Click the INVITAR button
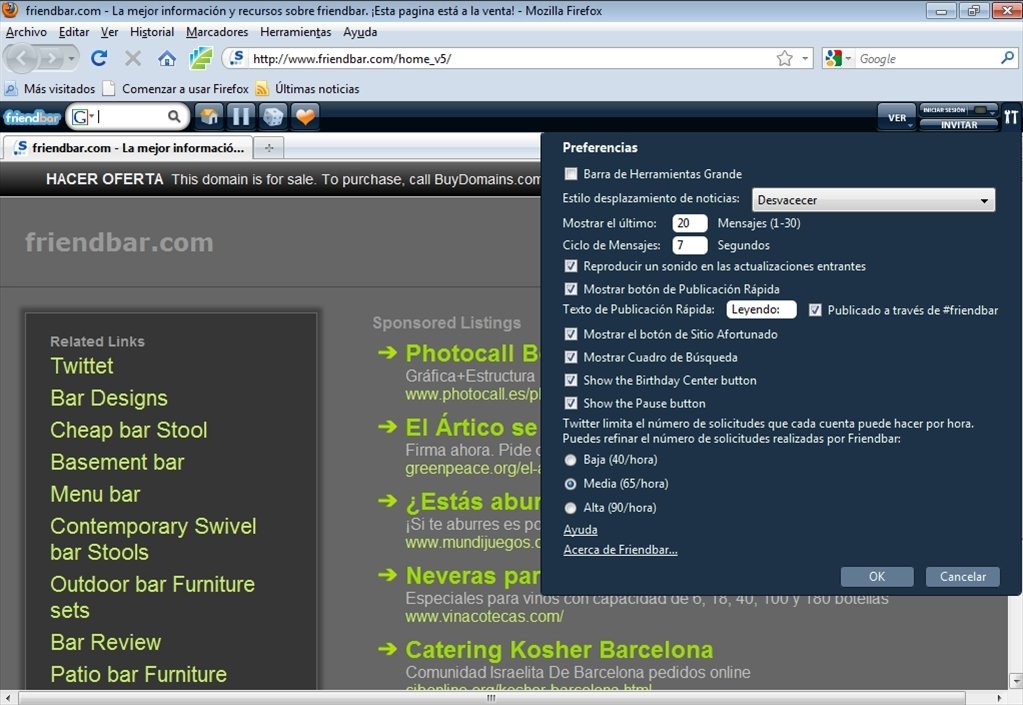Viewport: 1023px width, 705px height. 958,125
